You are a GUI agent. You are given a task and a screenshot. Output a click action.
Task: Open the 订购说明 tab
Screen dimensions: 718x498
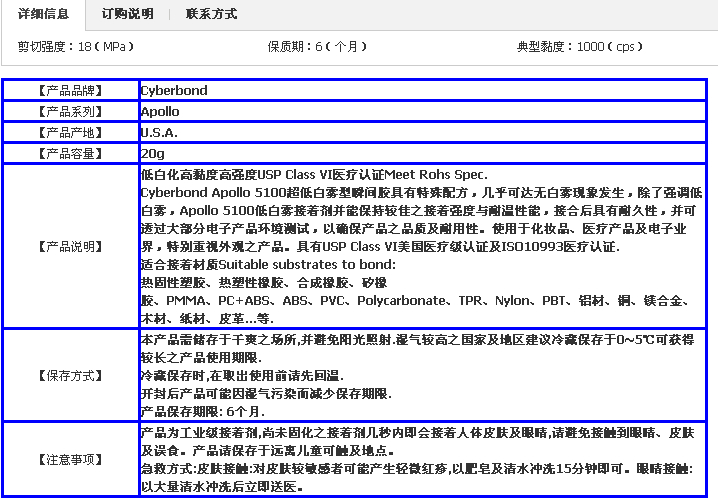pyautogui.click(x=128, y=14)
